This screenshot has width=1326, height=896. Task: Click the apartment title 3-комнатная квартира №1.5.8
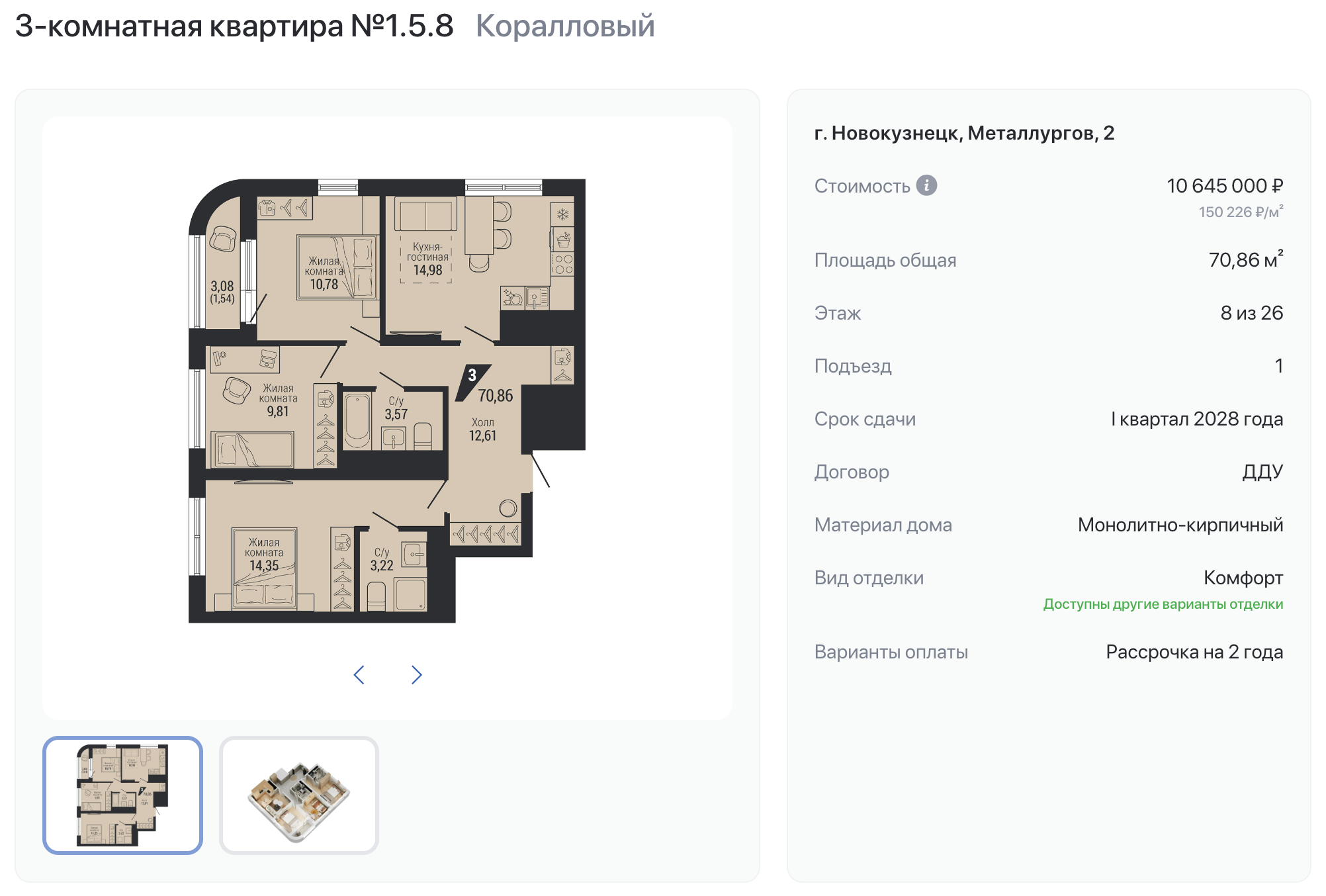pyautogui.click(x=234, y=26)
